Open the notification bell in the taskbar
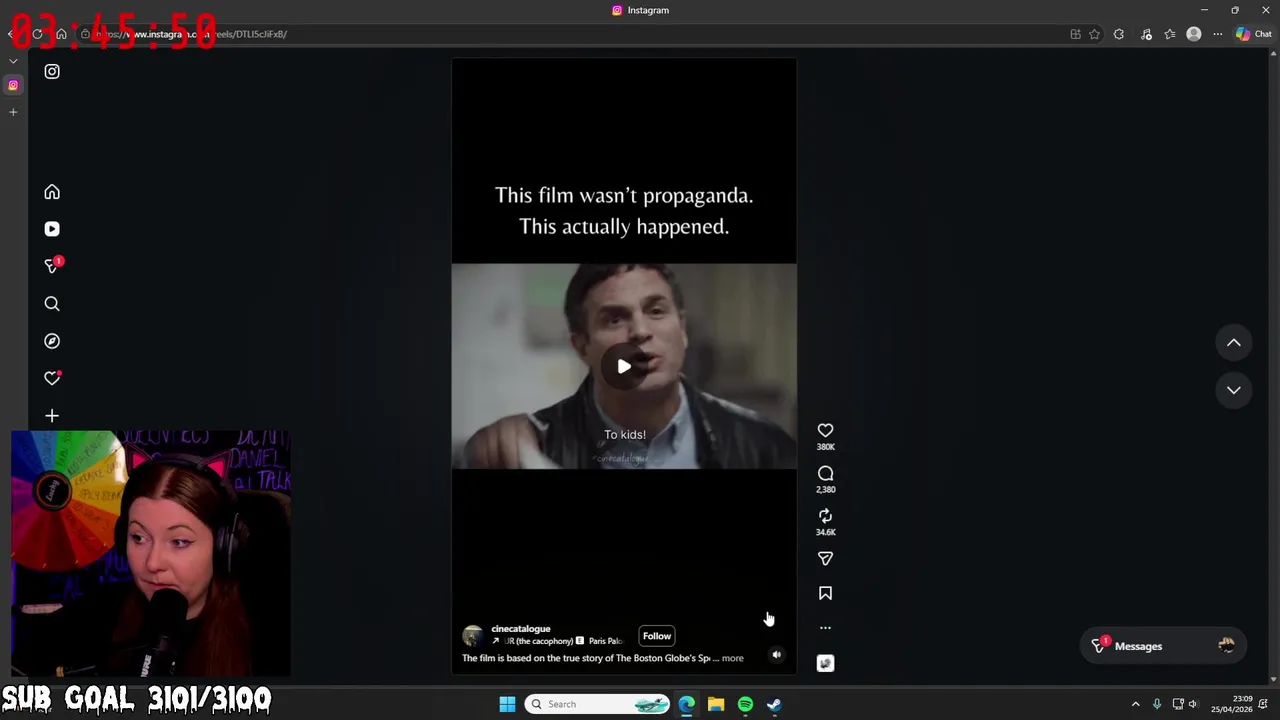This screenshot has height=720, width=1280. pyautogui.click(x=1264, y=704)
